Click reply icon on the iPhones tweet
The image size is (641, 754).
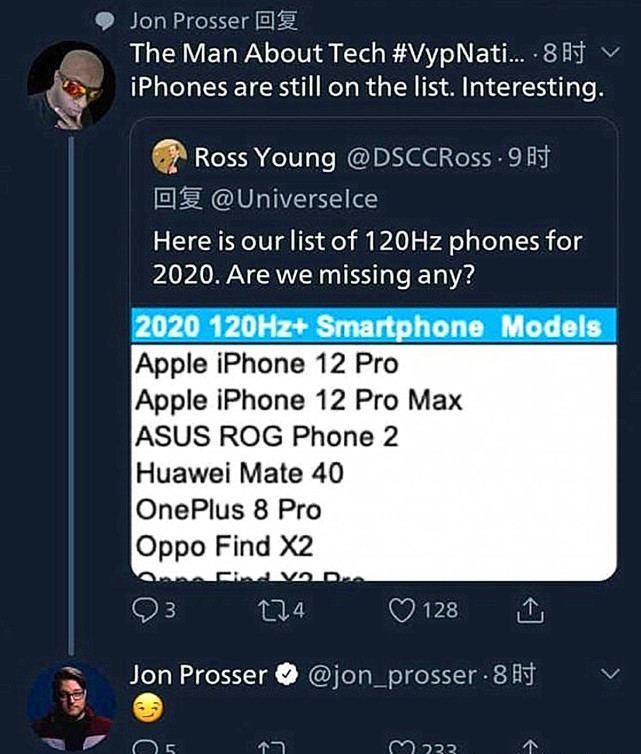click(x=143, y=609)
